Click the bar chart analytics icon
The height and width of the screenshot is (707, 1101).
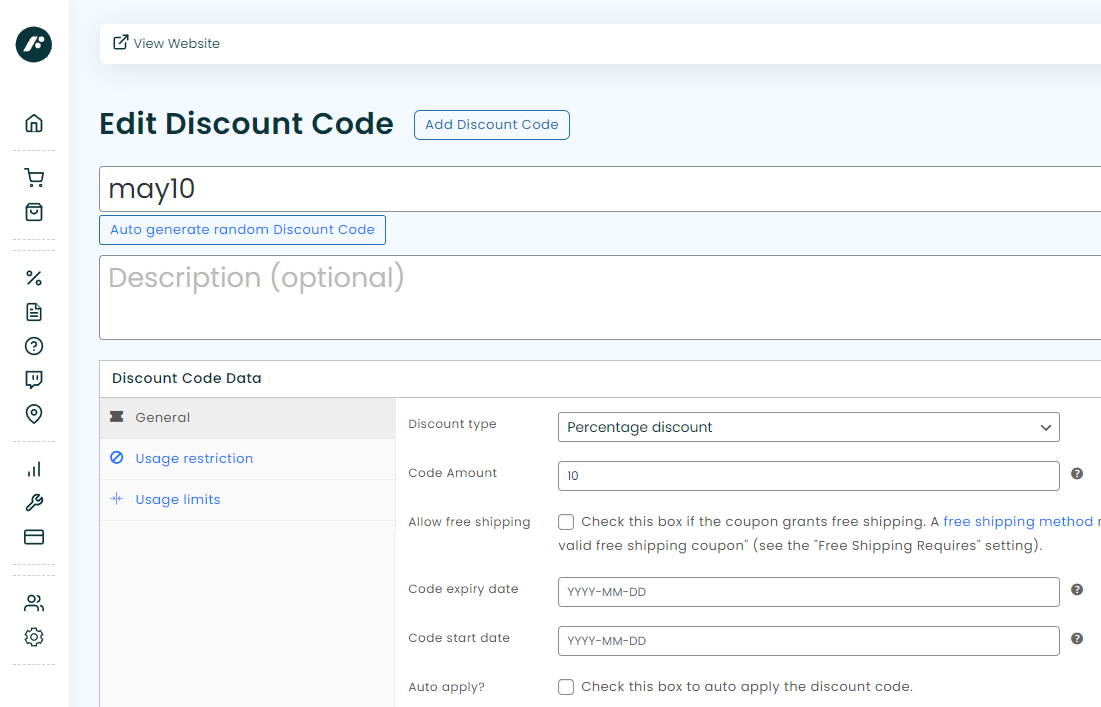(x=34, y=469)
